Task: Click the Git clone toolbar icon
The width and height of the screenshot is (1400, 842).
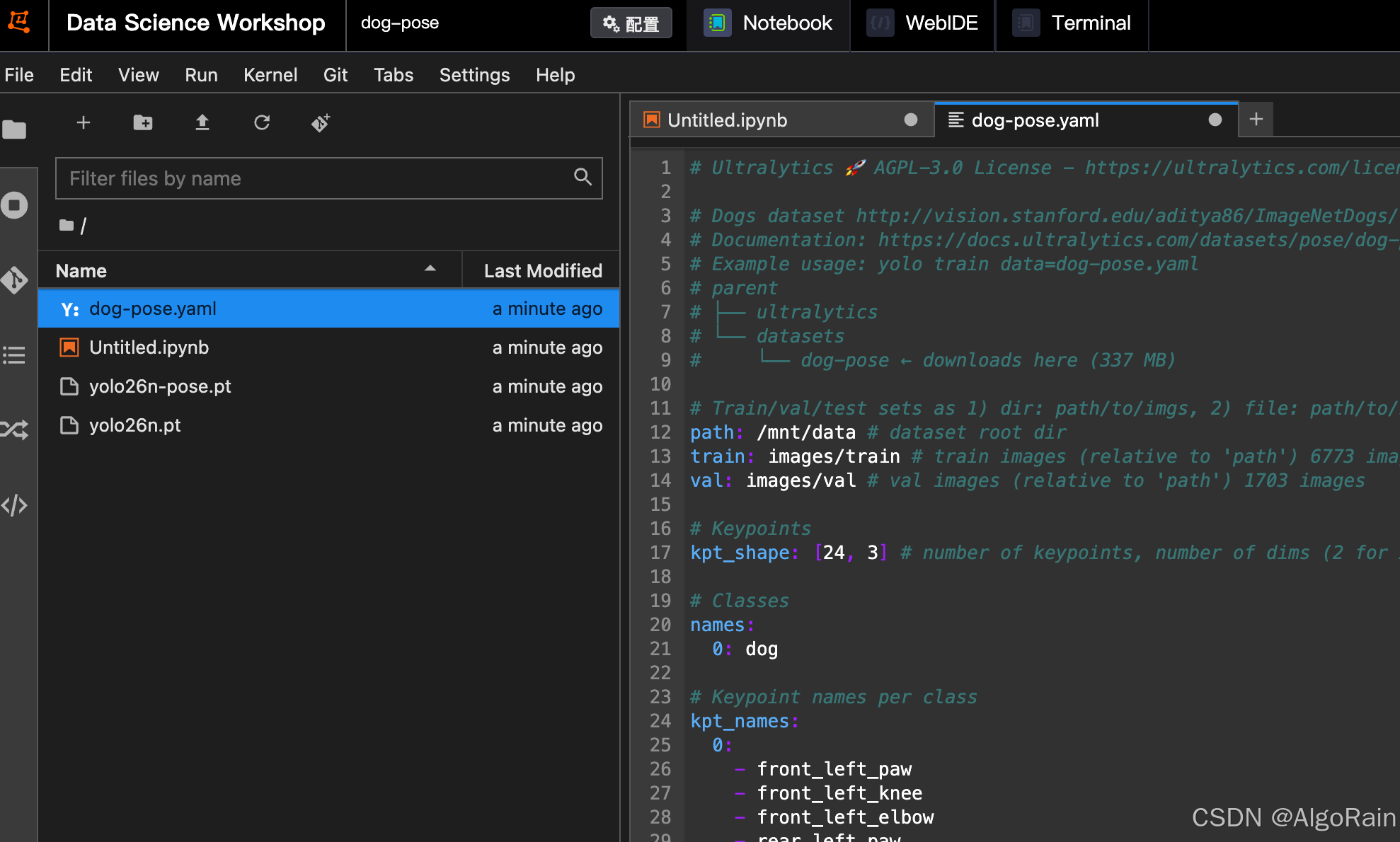Action: (321, 122)
